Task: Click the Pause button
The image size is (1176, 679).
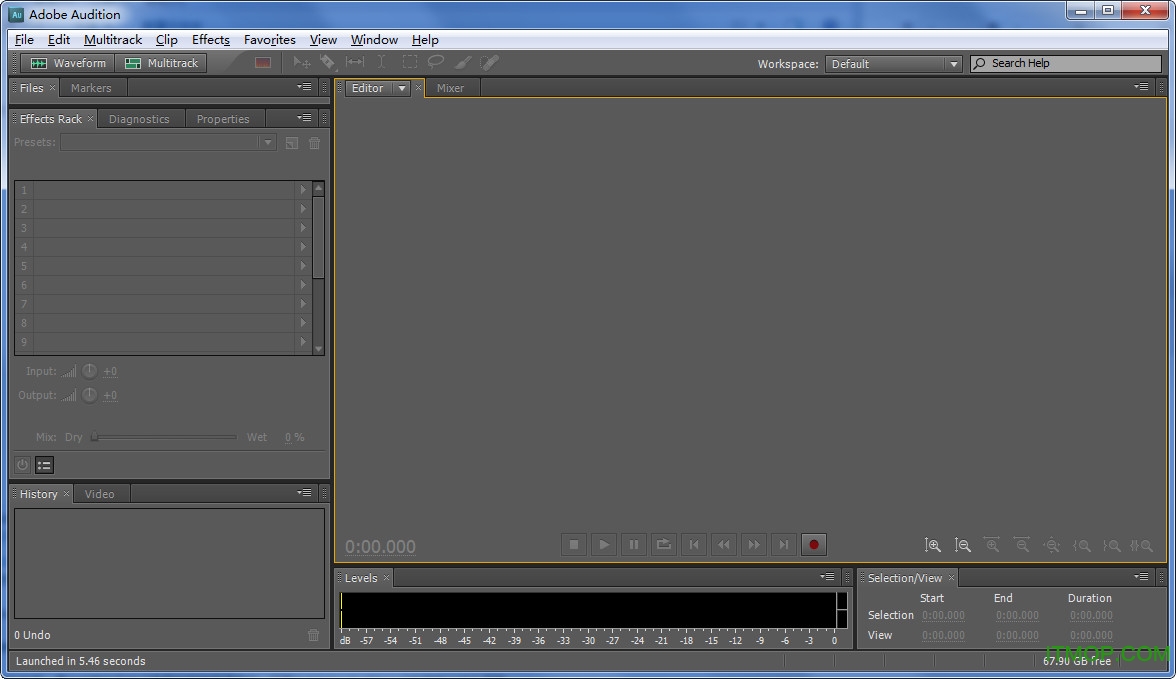Action: (x=634, y=545)
